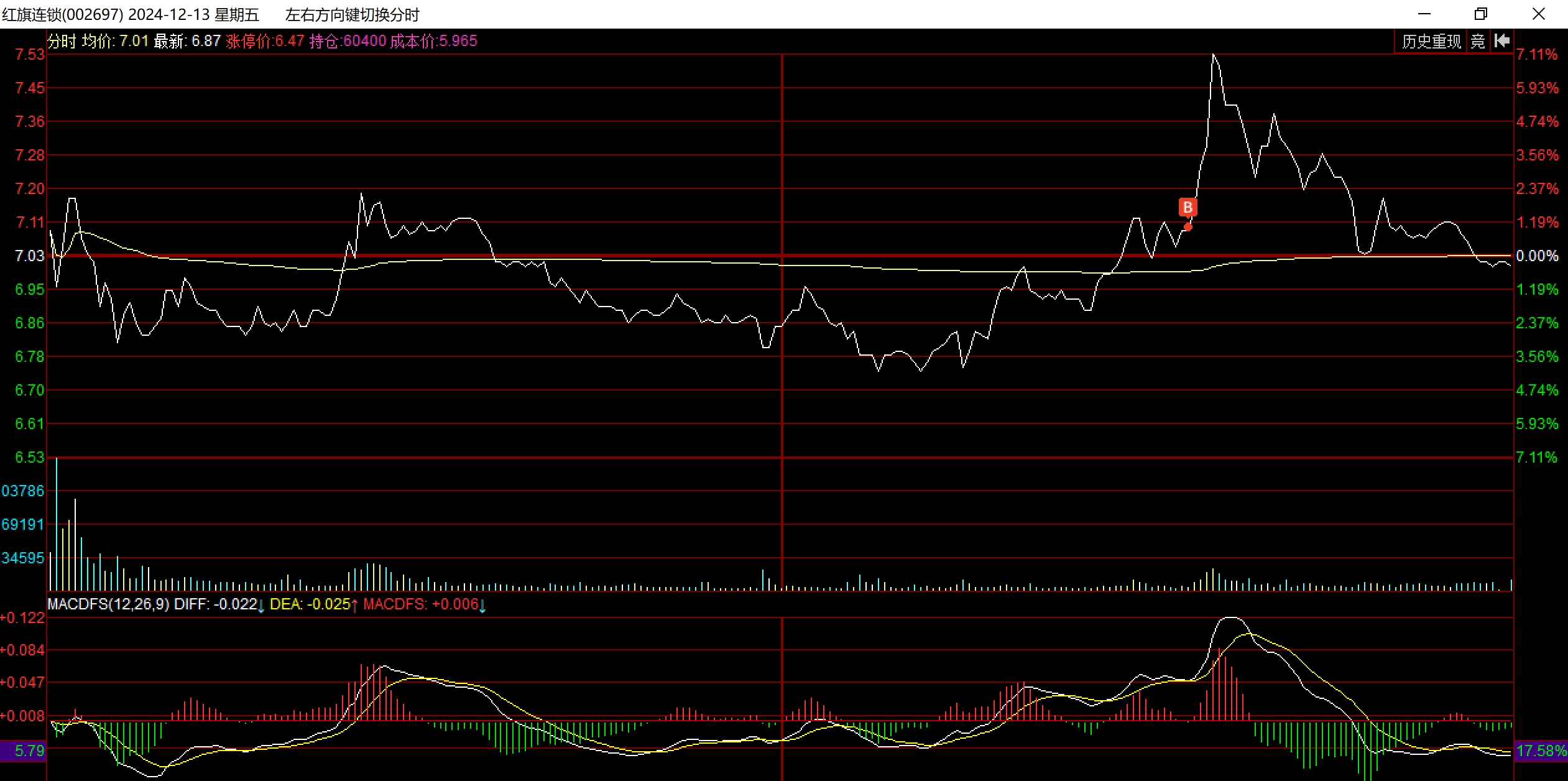Toggle the 竞 call auction button

[x=1478, y=41]
